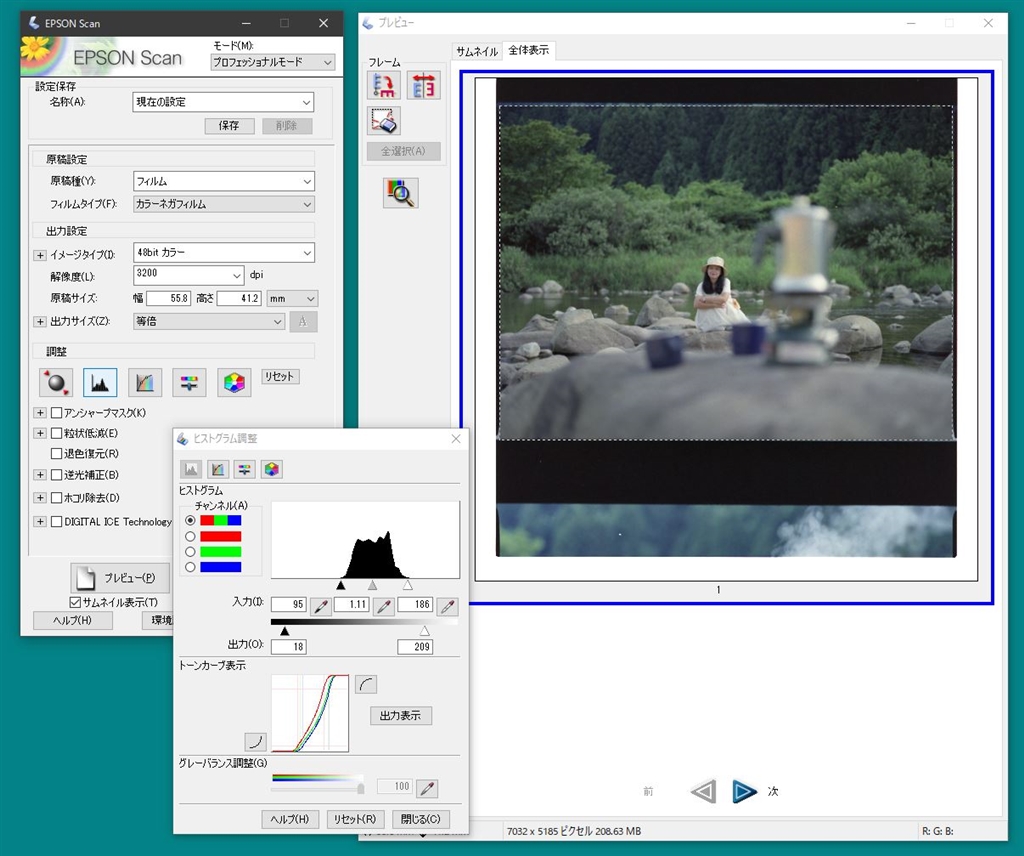
Task: Select the red channel radio button
Action: point(190,536)
